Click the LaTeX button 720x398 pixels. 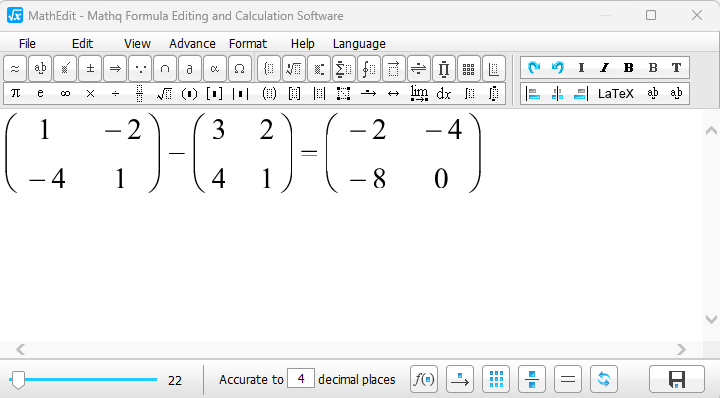click(616, 94)
